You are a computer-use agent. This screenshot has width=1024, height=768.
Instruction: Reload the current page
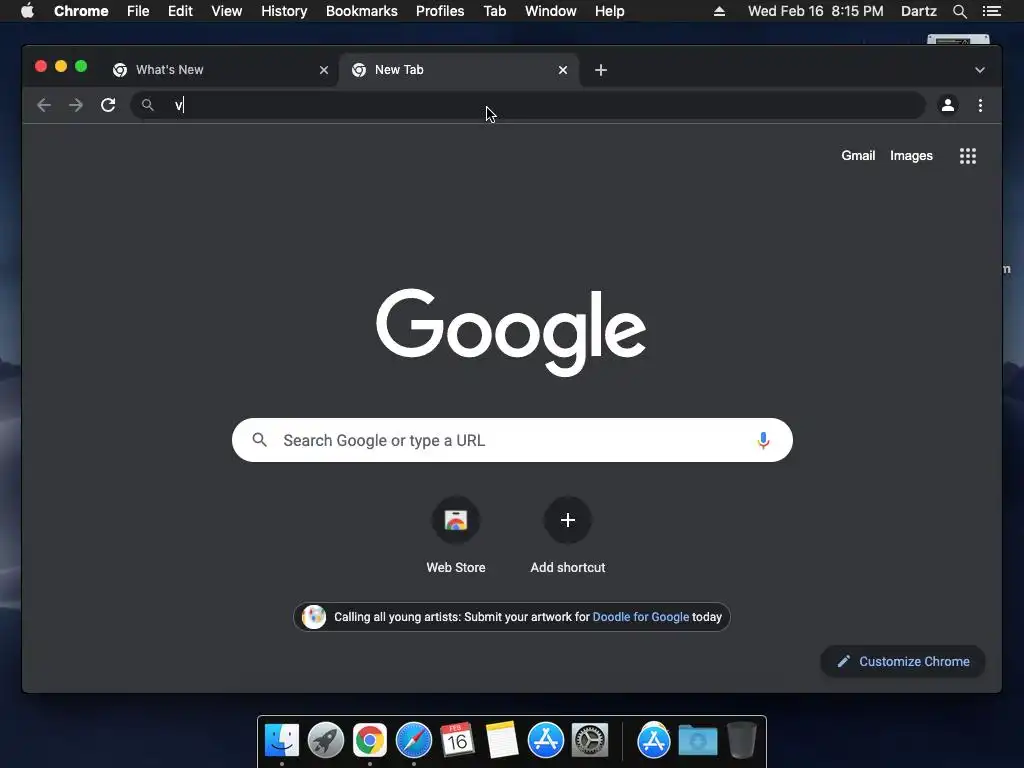click(x=108, y=105)
